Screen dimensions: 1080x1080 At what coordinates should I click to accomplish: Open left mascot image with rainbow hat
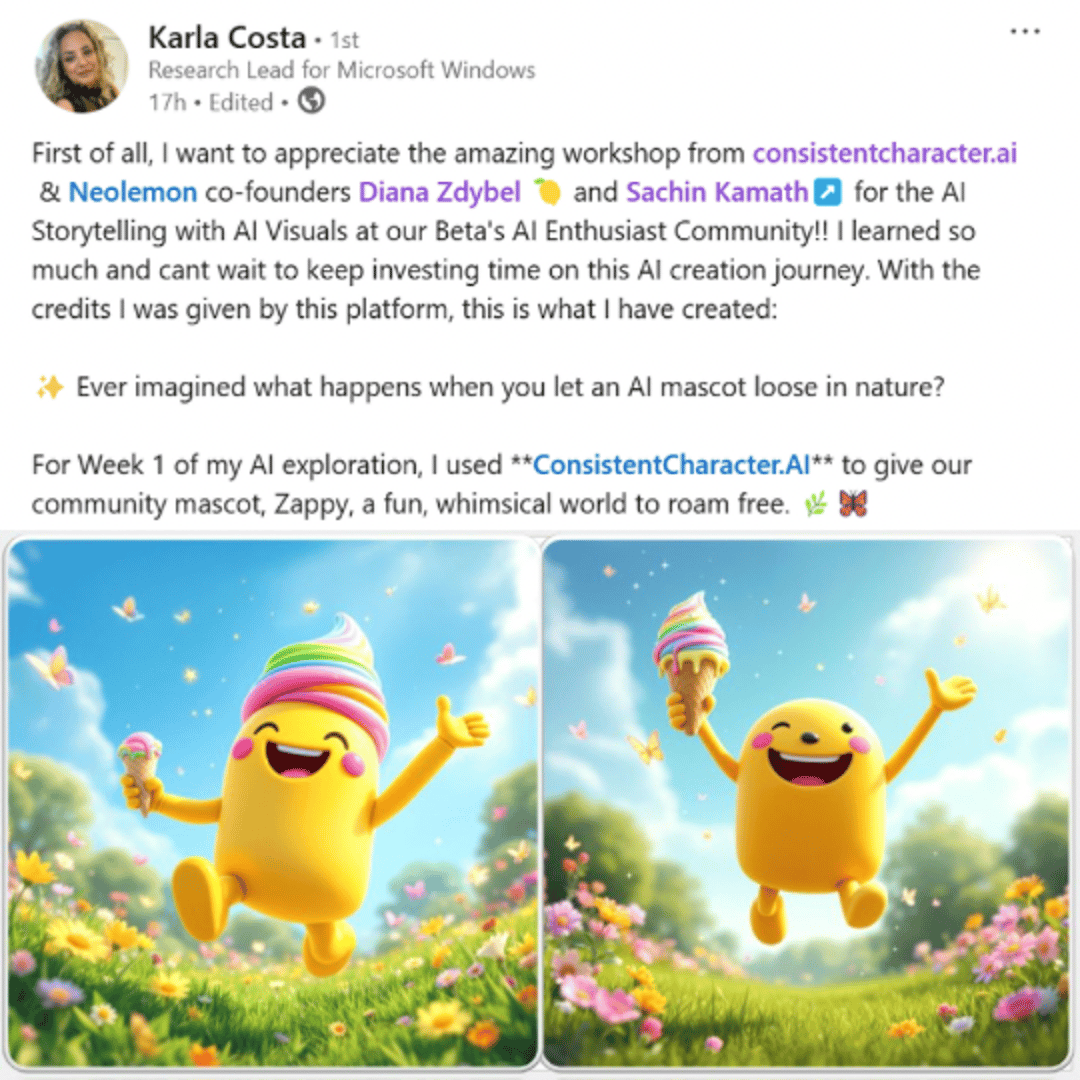coord(272,803)
